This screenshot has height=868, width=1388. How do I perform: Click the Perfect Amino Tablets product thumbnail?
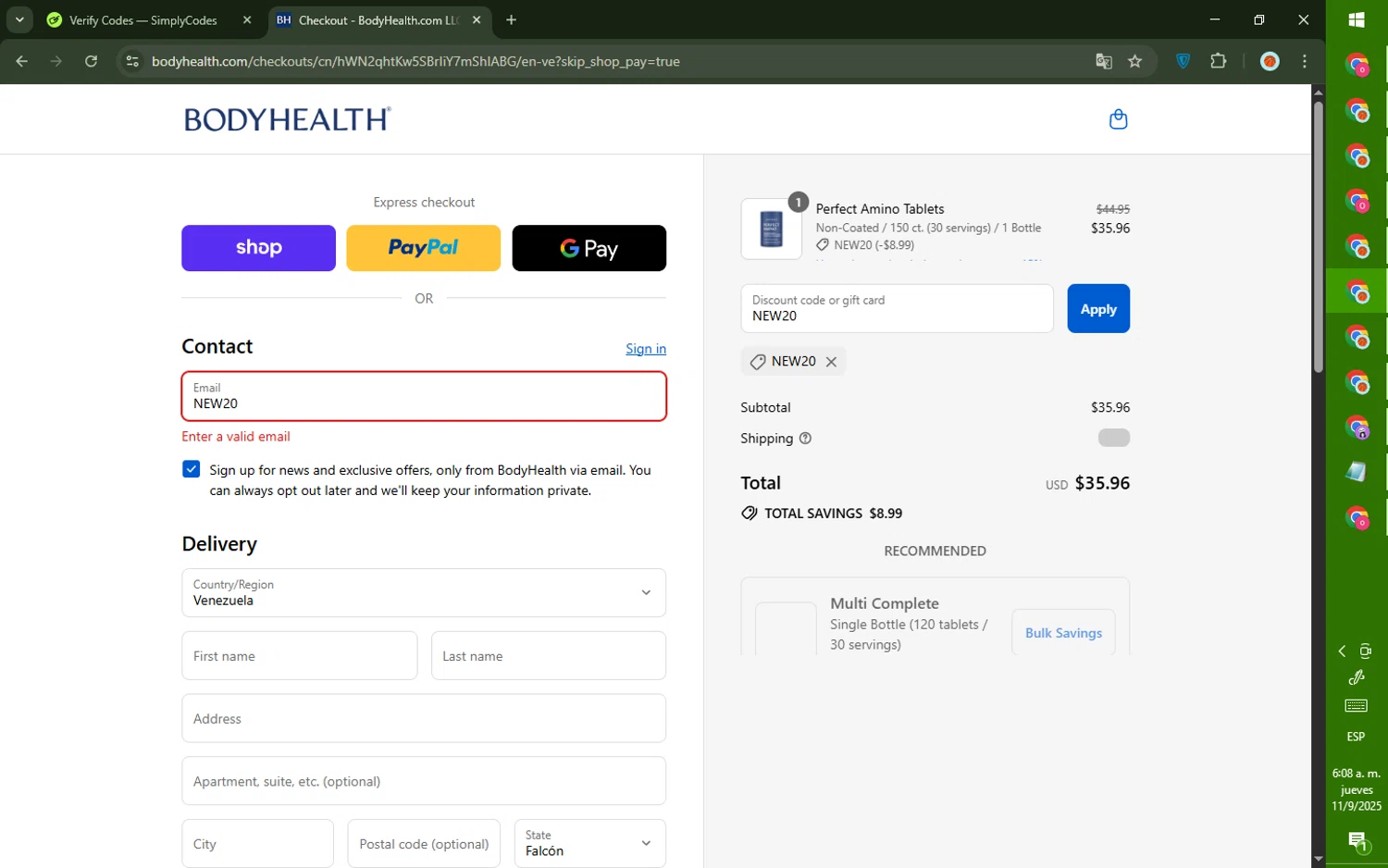pyautogui.click(x=772, y=229)
